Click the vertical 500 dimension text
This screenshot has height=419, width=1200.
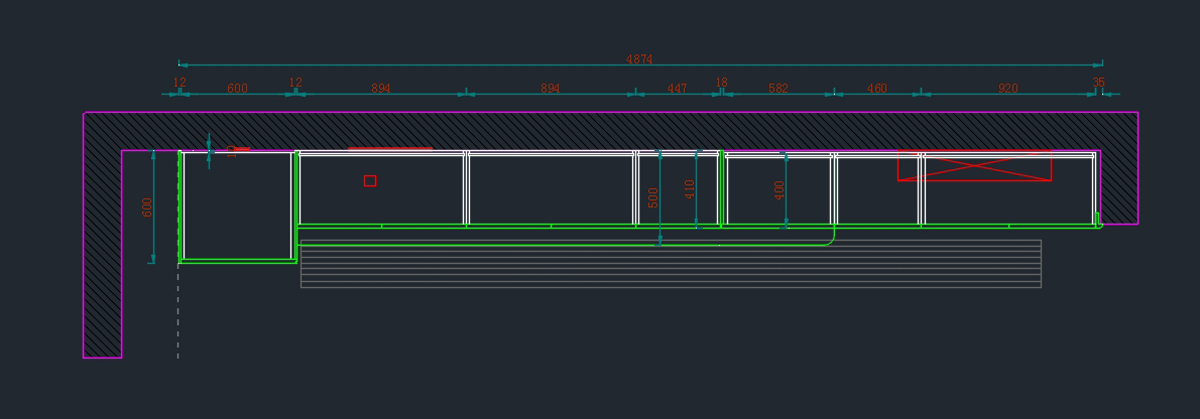point(653,197)
